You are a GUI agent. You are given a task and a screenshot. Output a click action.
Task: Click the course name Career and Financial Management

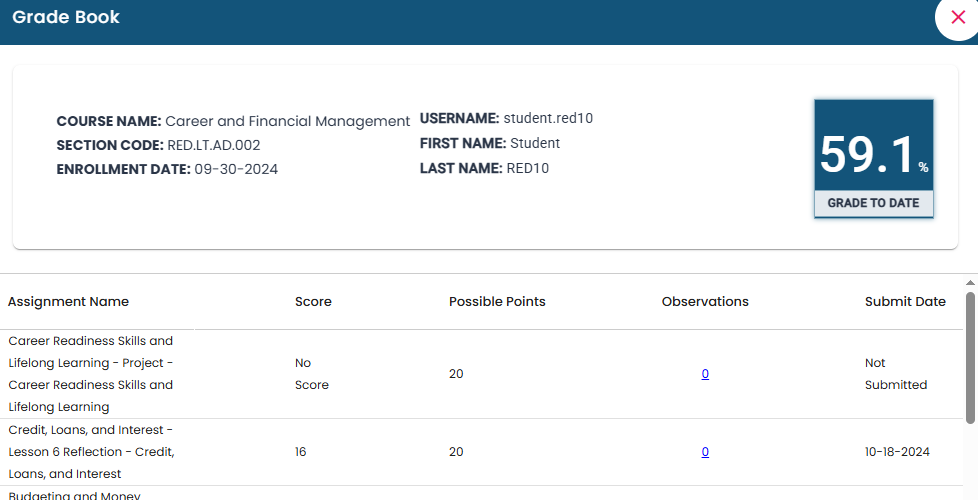(x=287, y=121)
